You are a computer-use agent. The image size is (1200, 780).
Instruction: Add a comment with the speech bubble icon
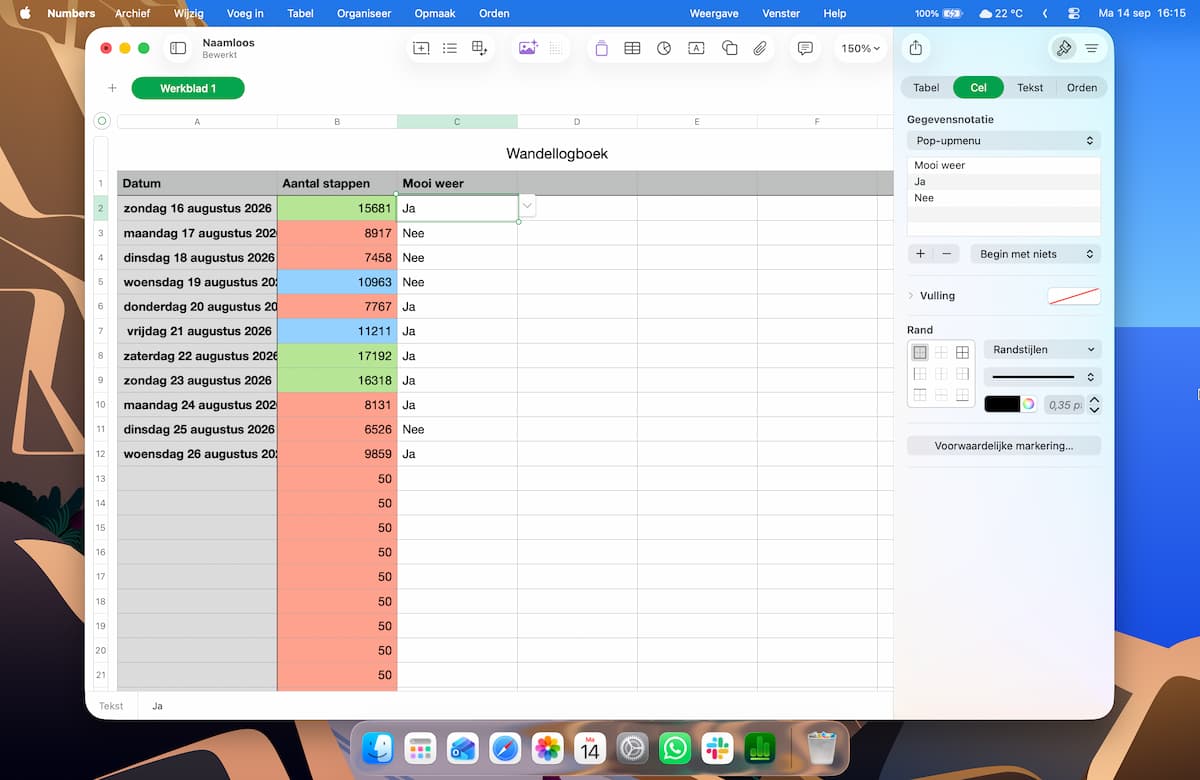805,48
